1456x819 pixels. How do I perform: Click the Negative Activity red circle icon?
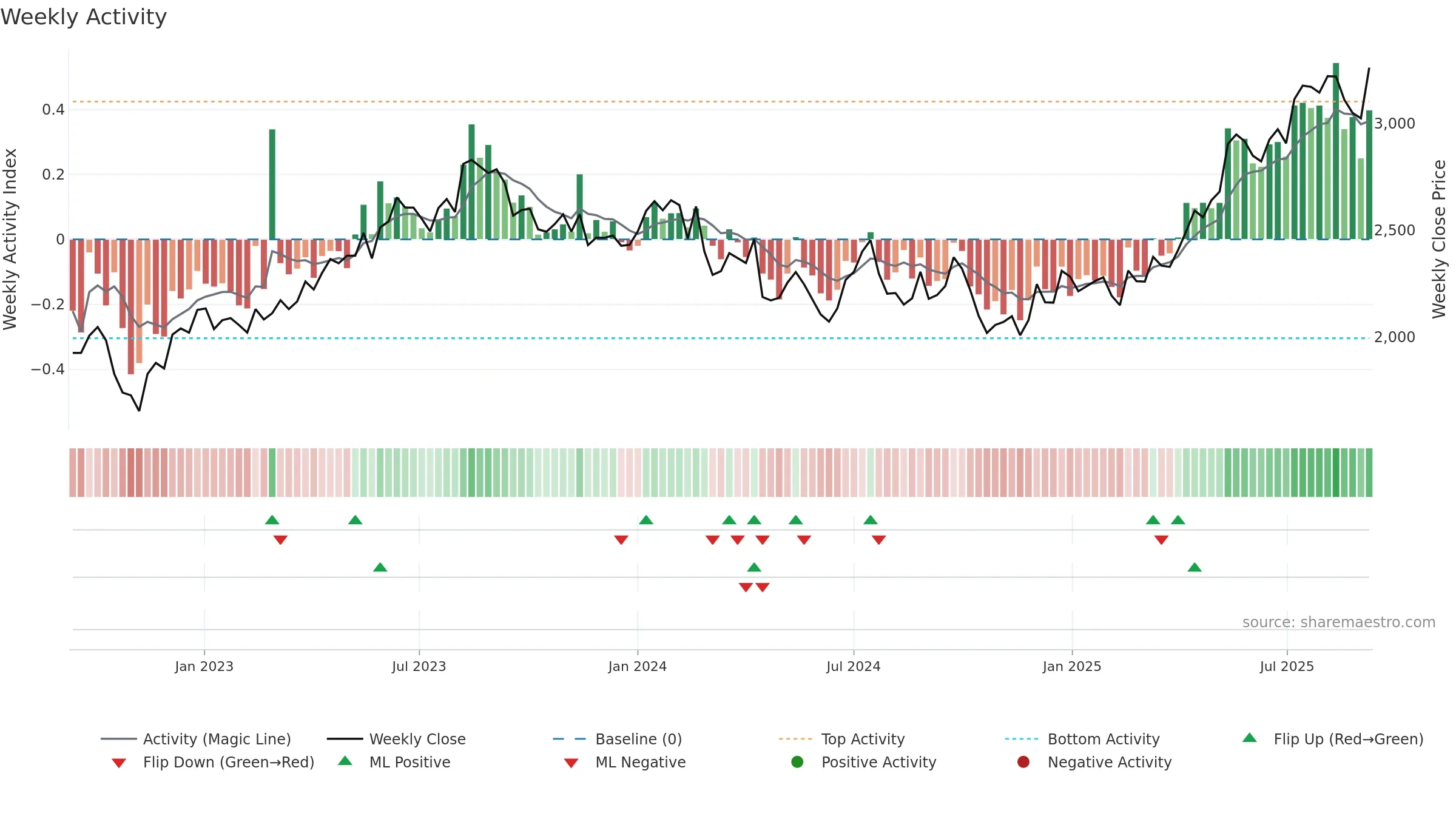[x=1023, y=761]
